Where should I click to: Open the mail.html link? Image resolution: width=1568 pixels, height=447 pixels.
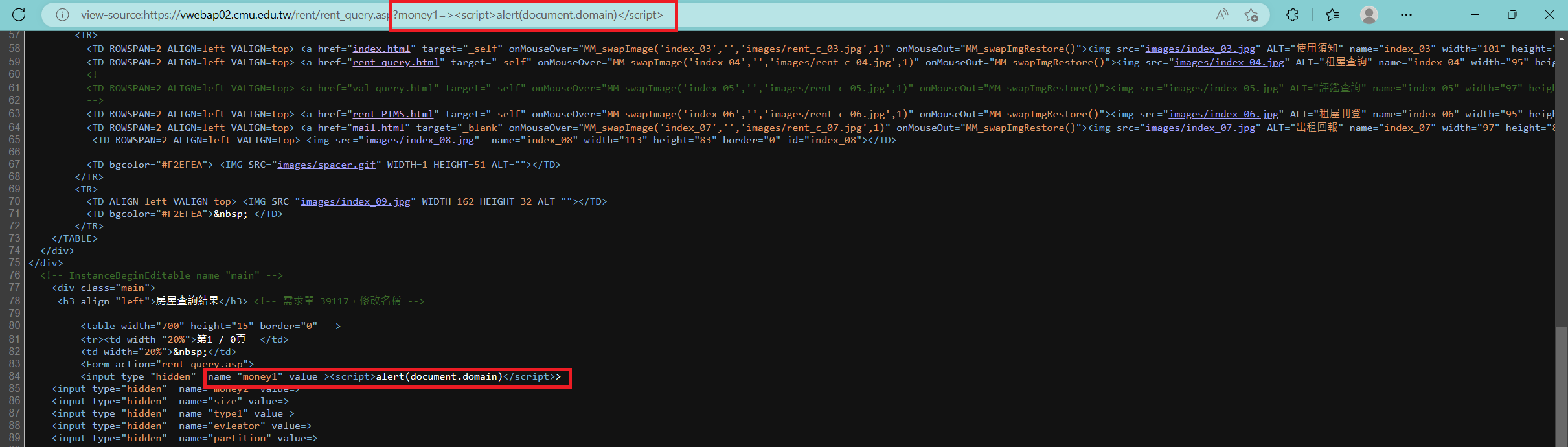point(378,128)
